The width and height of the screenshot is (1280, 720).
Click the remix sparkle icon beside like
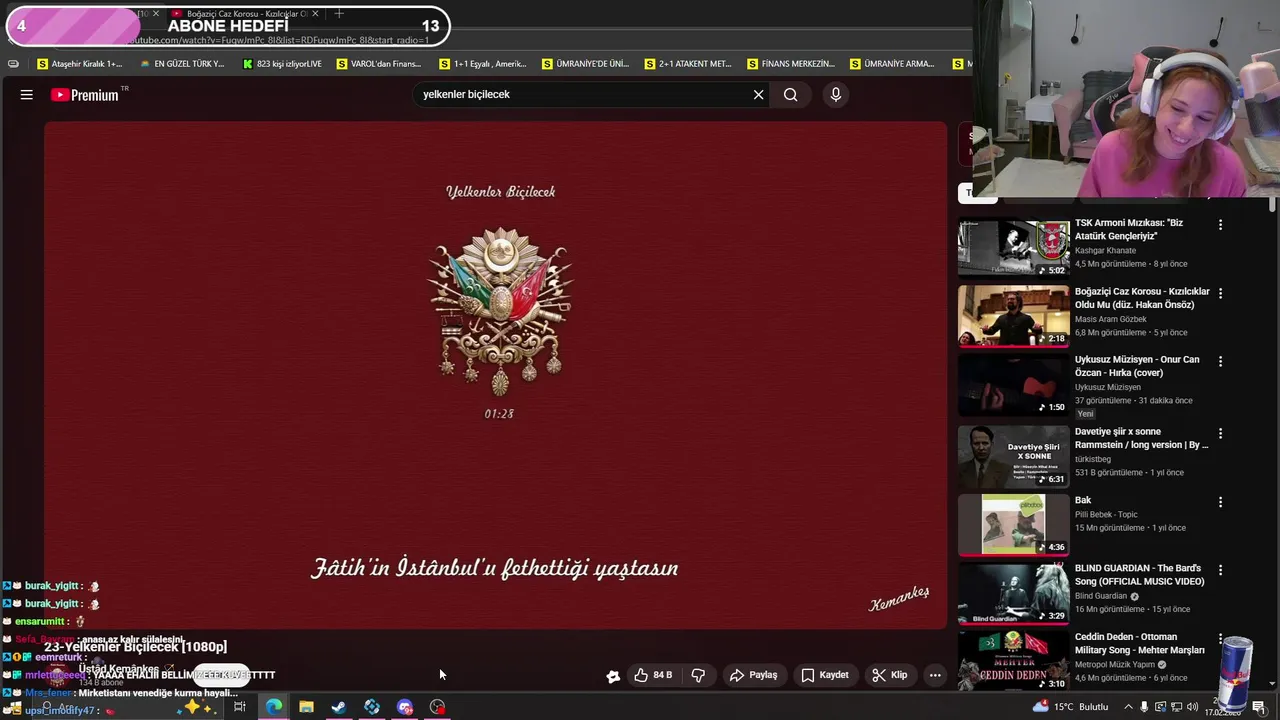(x=613, y=676)
